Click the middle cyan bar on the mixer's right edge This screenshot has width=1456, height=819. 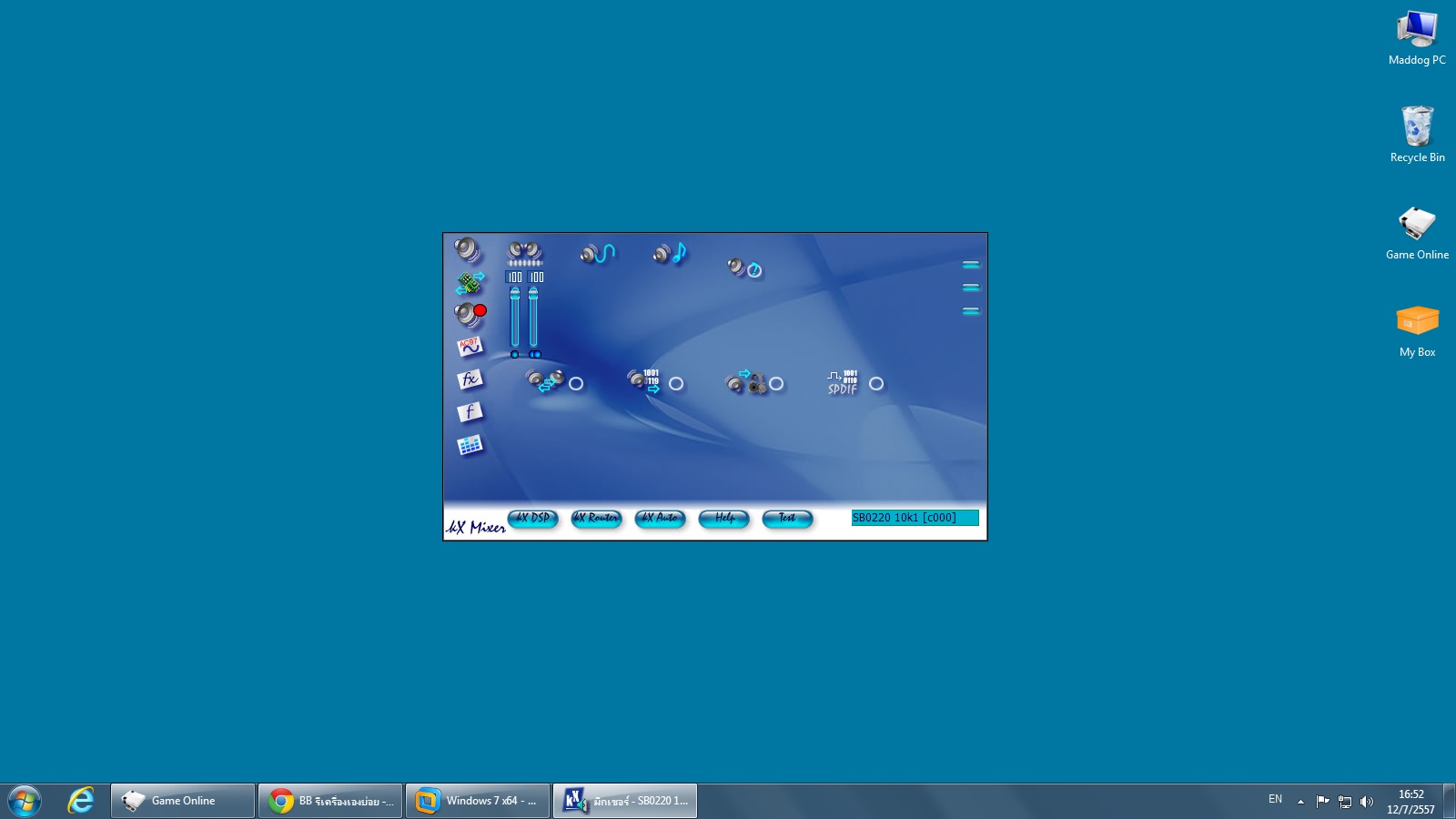[971, 288]
